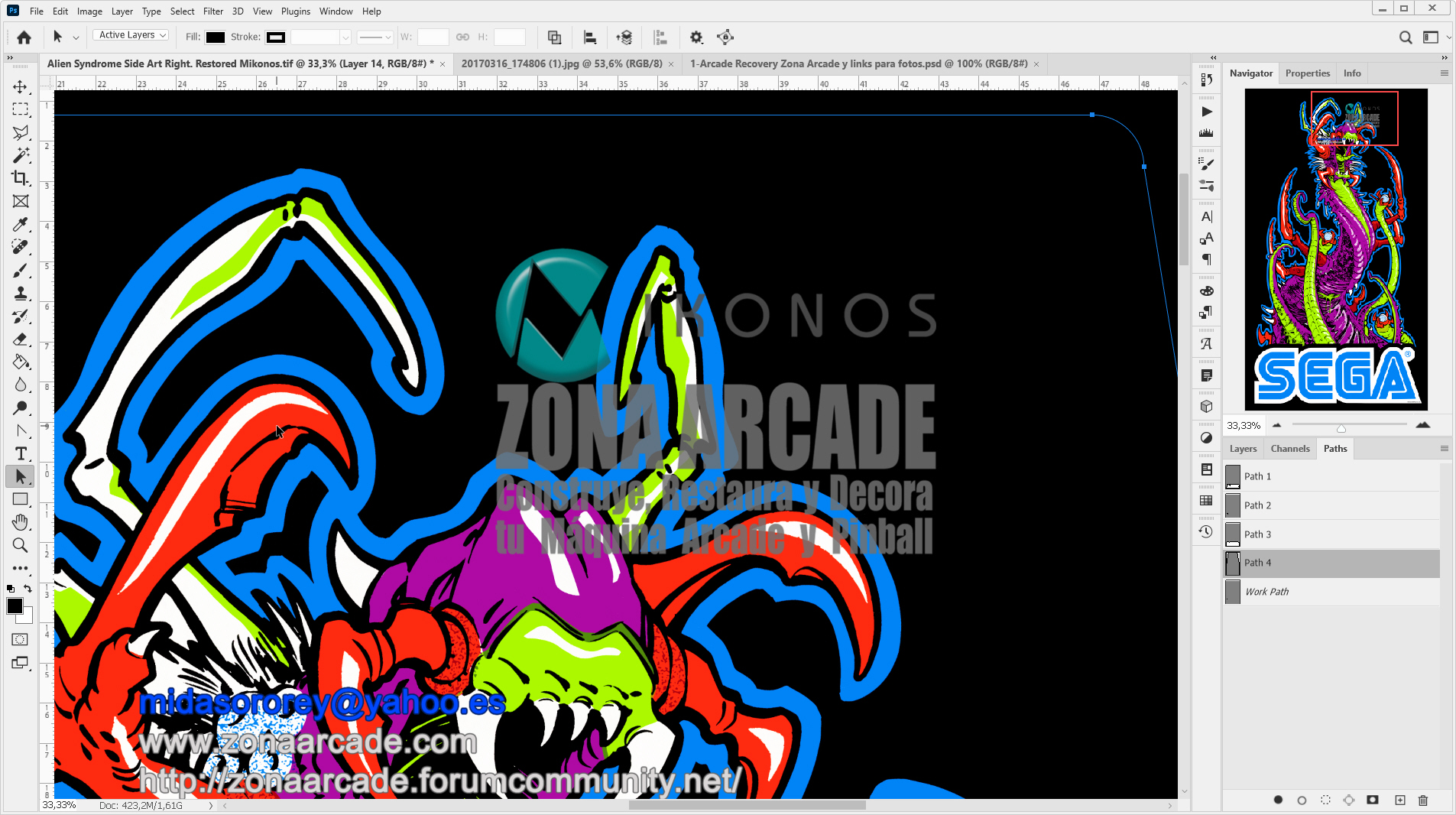Toggle Quick Mask mode

pos(21,639)
